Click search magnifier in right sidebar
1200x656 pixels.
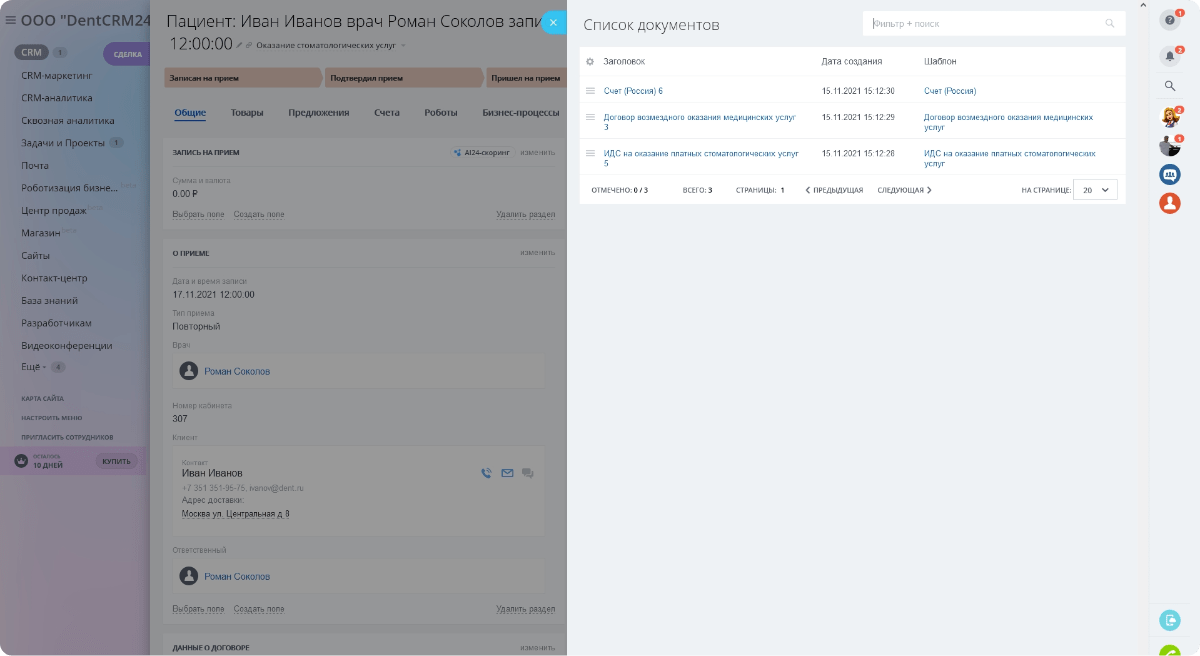[x=1169, y=86]
